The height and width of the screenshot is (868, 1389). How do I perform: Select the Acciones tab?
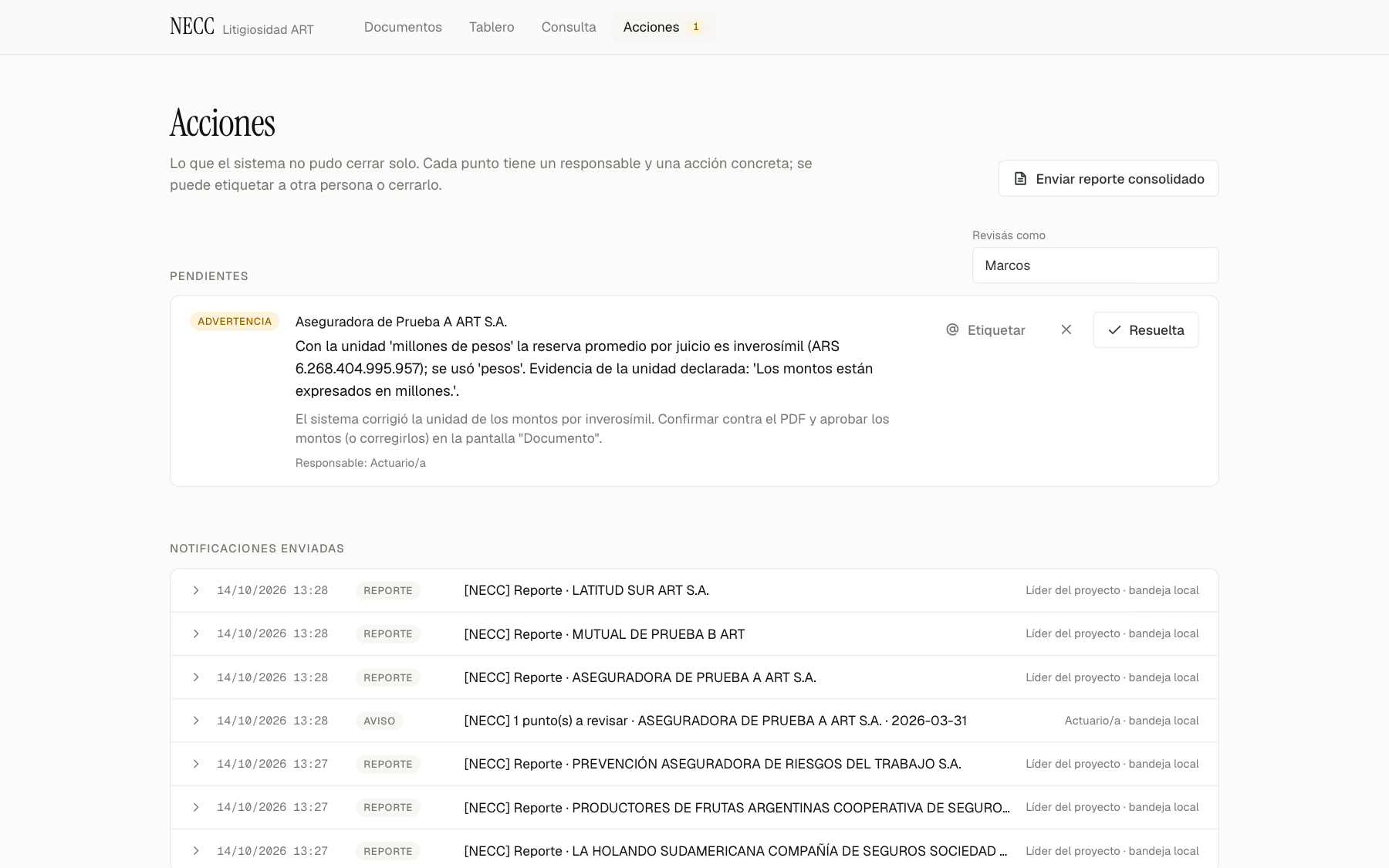664,27
